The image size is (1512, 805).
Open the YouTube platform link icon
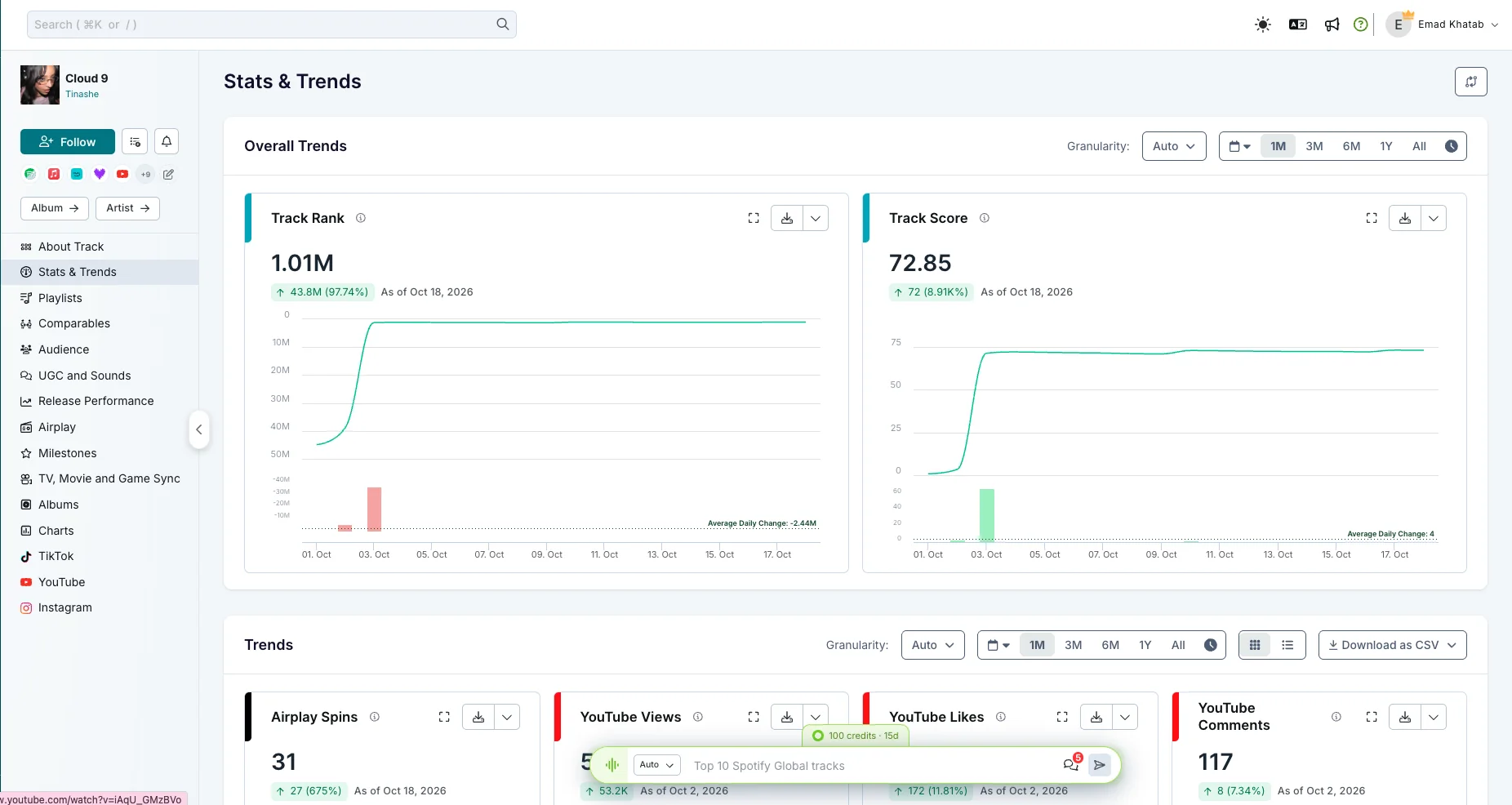tap(122, 174)
